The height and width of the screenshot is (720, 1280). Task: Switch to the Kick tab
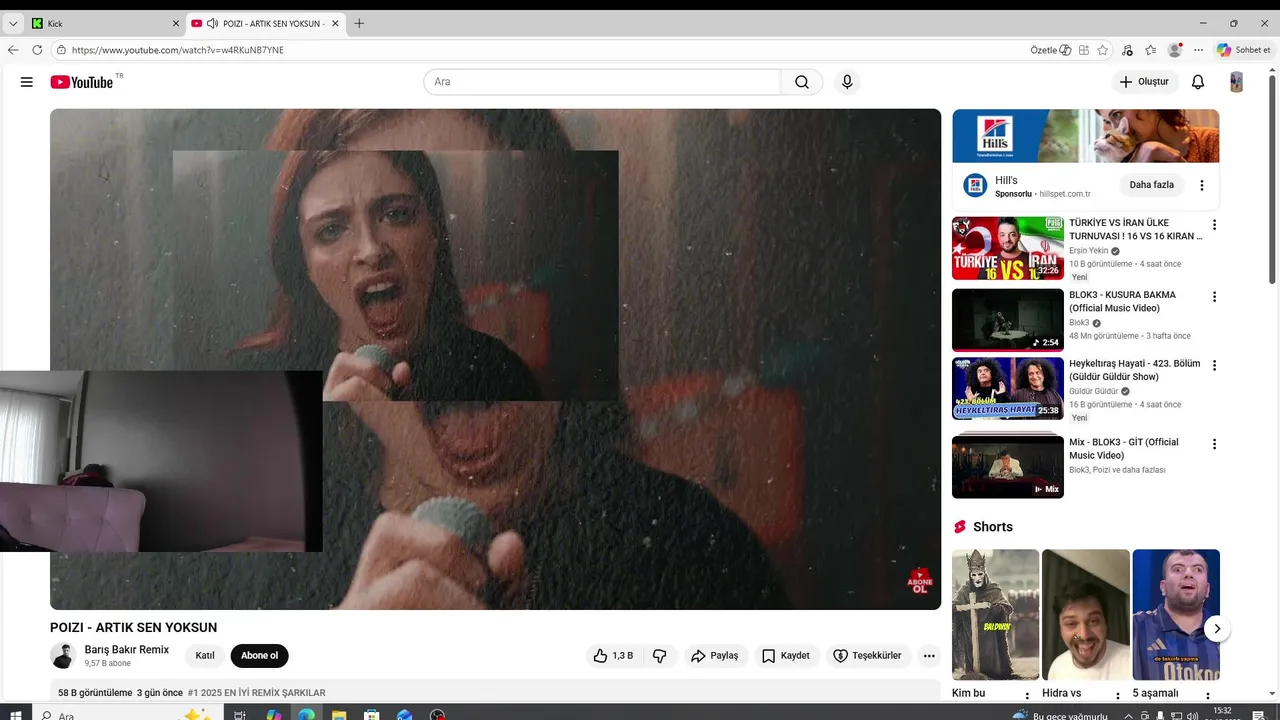[103, 23]
